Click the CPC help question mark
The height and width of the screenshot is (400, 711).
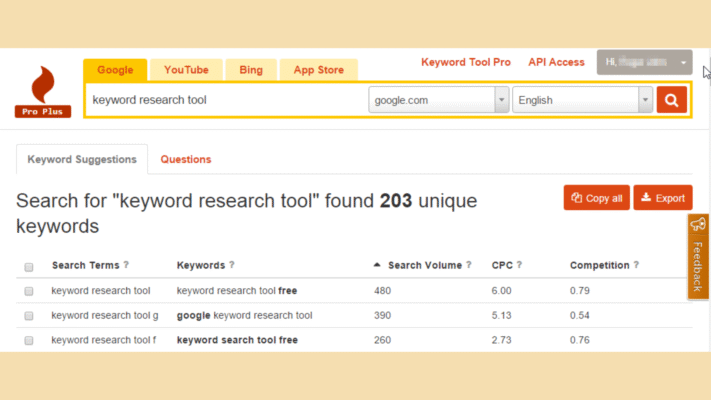pos(519,265)
